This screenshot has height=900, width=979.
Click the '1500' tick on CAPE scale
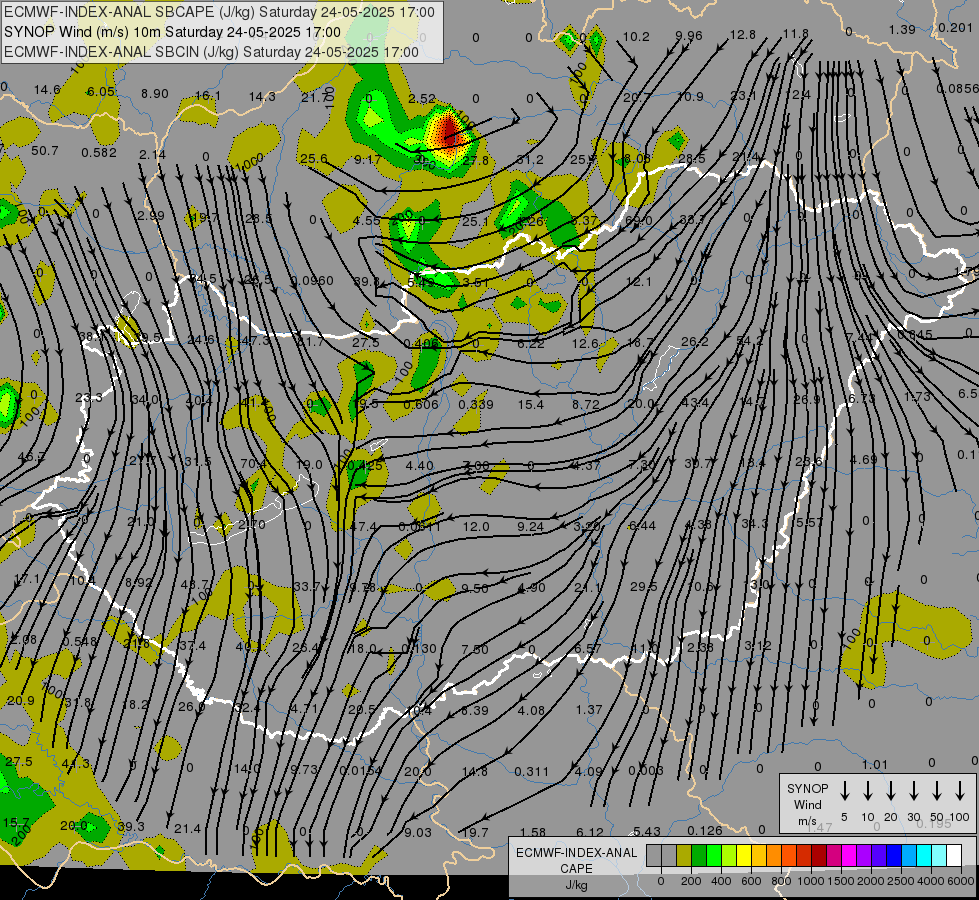coord(840,881)
